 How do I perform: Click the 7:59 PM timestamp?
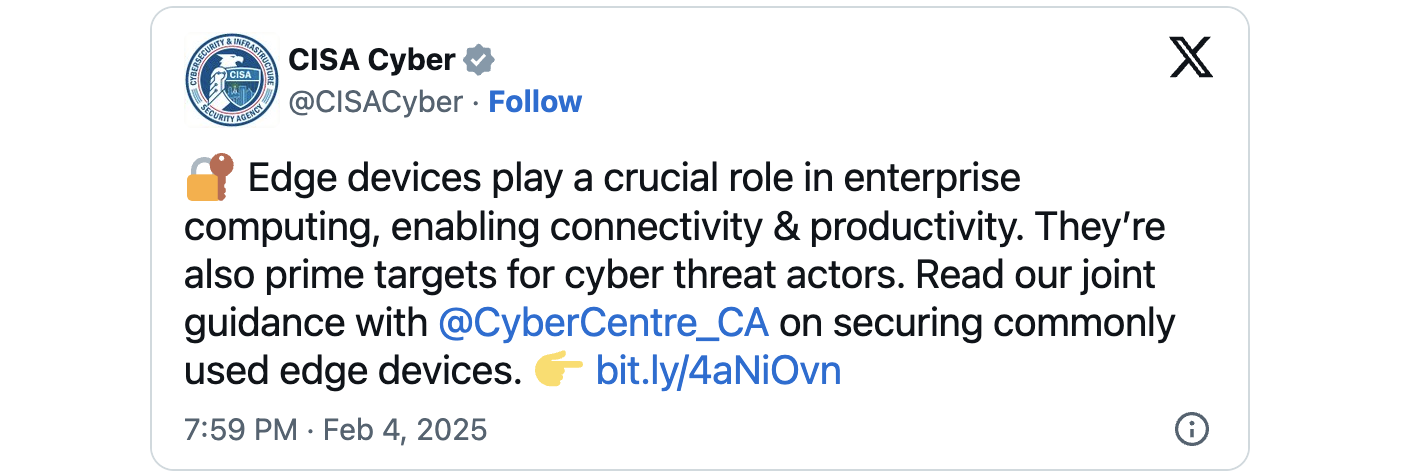pyautogui.click(x=241, y=430)
